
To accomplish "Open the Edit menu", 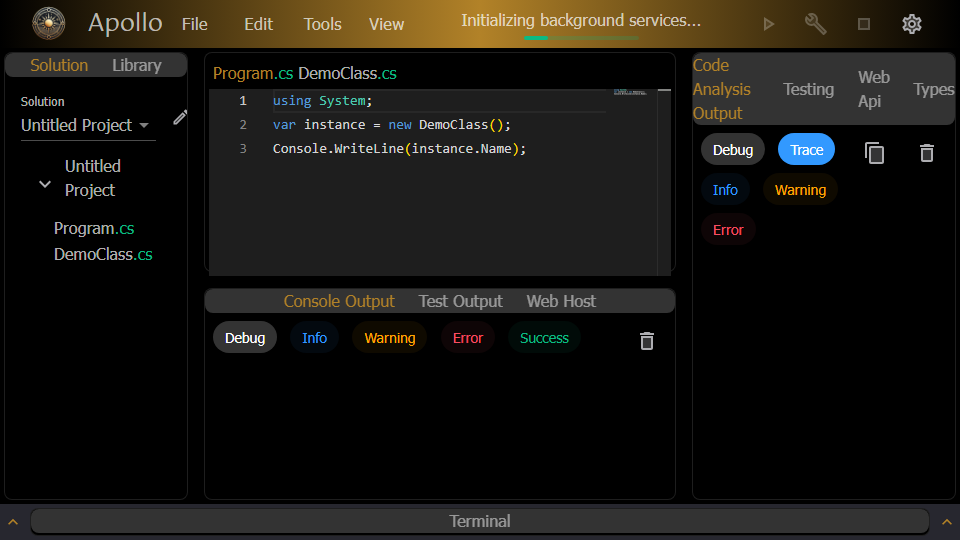I will tap(258, 24).
